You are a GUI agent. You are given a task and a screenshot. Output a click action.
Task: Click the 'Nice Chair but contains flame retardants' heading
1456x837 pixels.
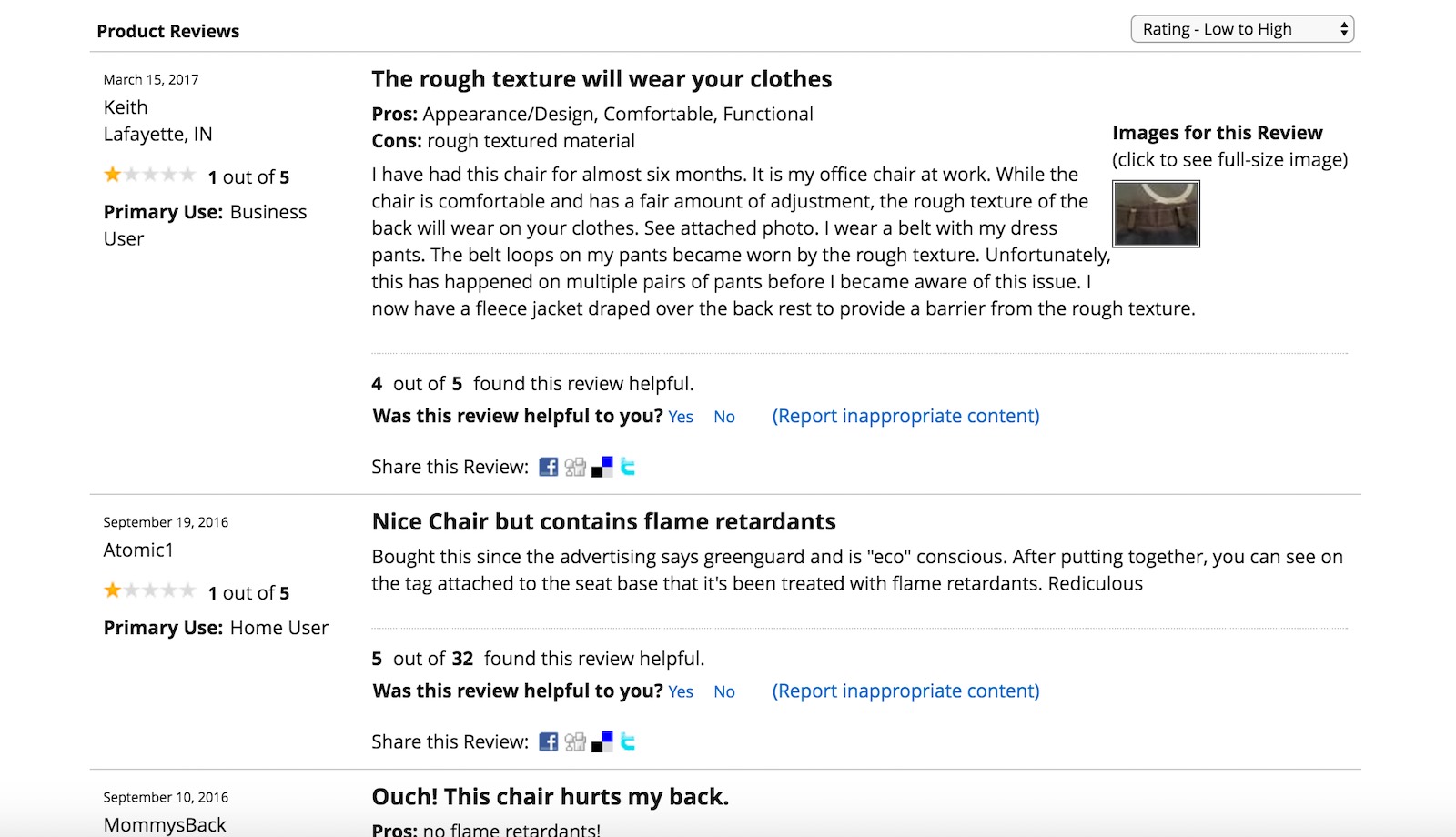pos(603,521)
